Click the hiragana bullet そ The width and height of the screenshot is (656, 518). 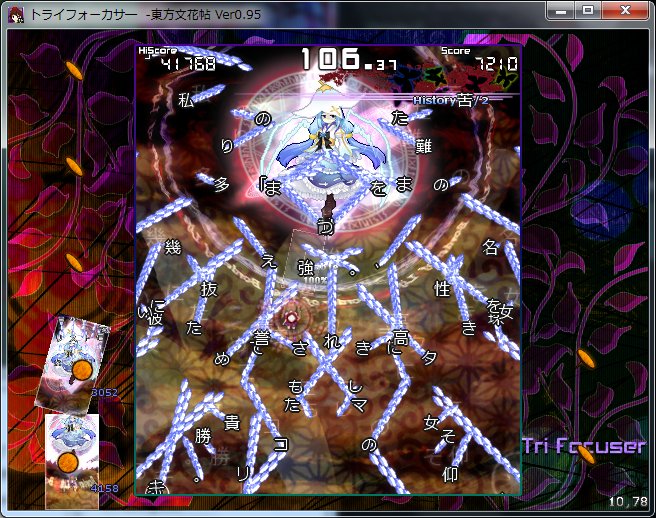(x=448, y=436)
